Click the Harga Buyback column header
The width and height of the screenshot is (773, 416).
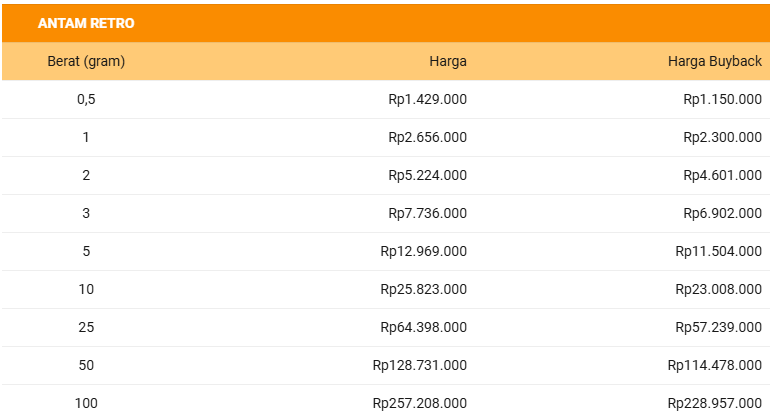(x=714, y=61)
